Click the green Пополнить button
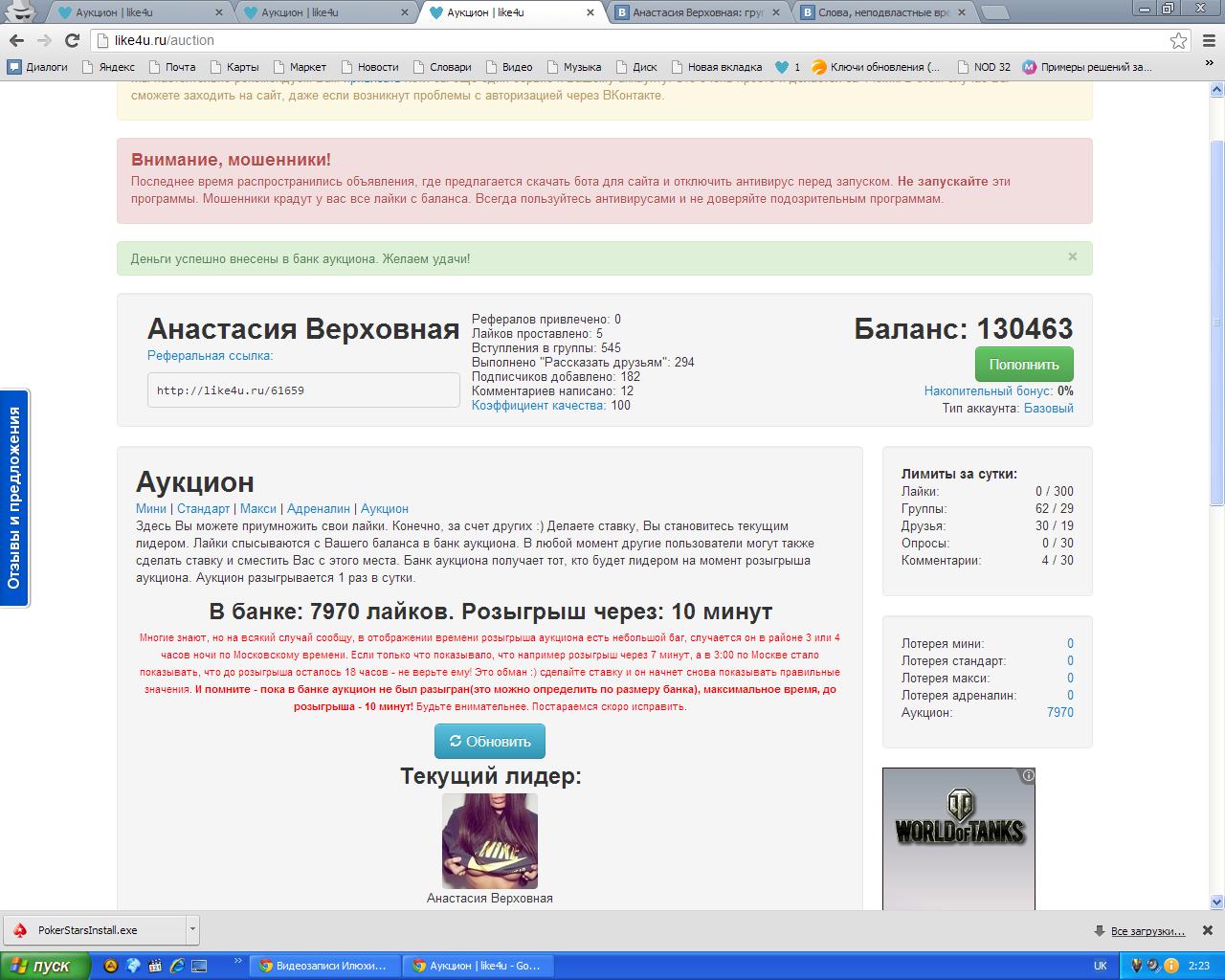1225x980 pixels. pos(1024,365)
